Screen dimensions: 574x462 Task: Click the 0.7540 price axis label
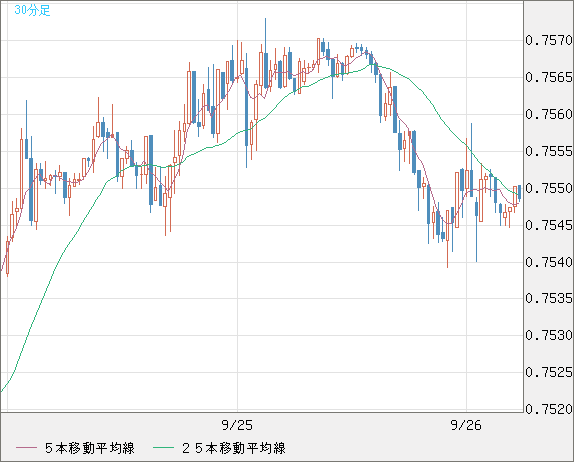pos(549,262)
